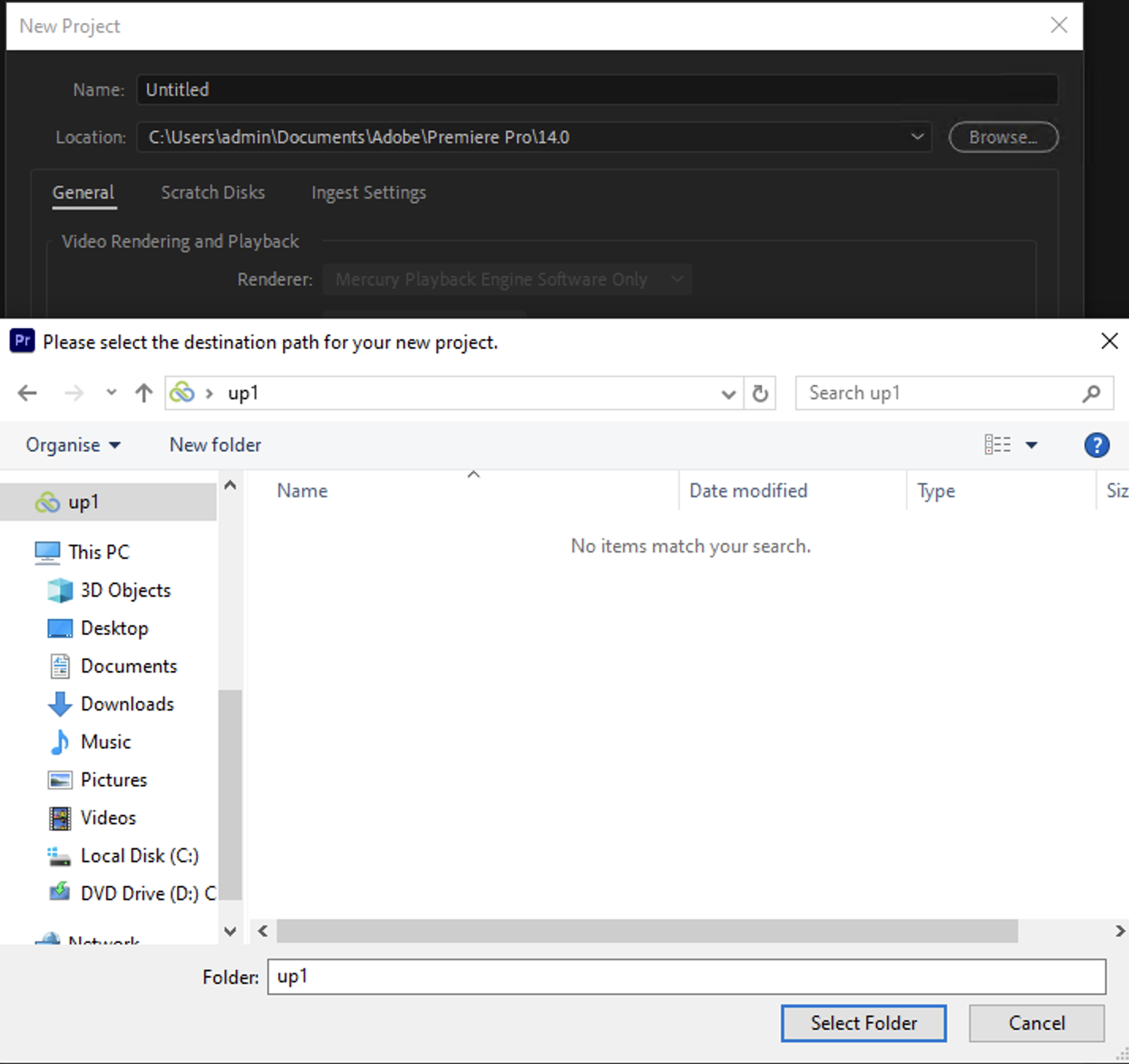Image resolution: width=1129 pixels, height=1064 pixels.
Task: Expand the address bar path chevron
Action: click(210, 393)
